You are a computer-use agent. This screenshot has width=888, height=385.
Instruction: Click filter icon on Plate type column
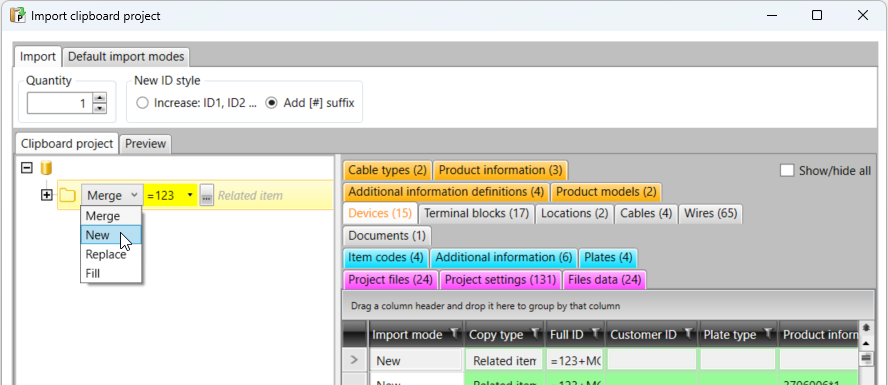tap(768, 334)
